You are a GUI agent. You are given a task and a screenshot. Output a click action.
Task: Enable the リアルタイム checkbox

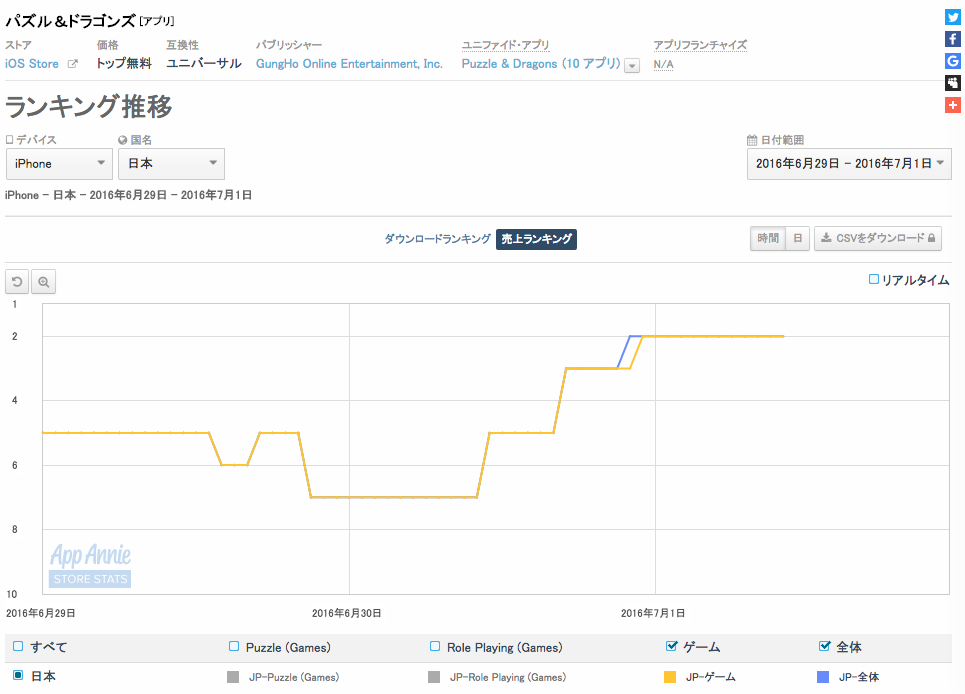point(873,279)
